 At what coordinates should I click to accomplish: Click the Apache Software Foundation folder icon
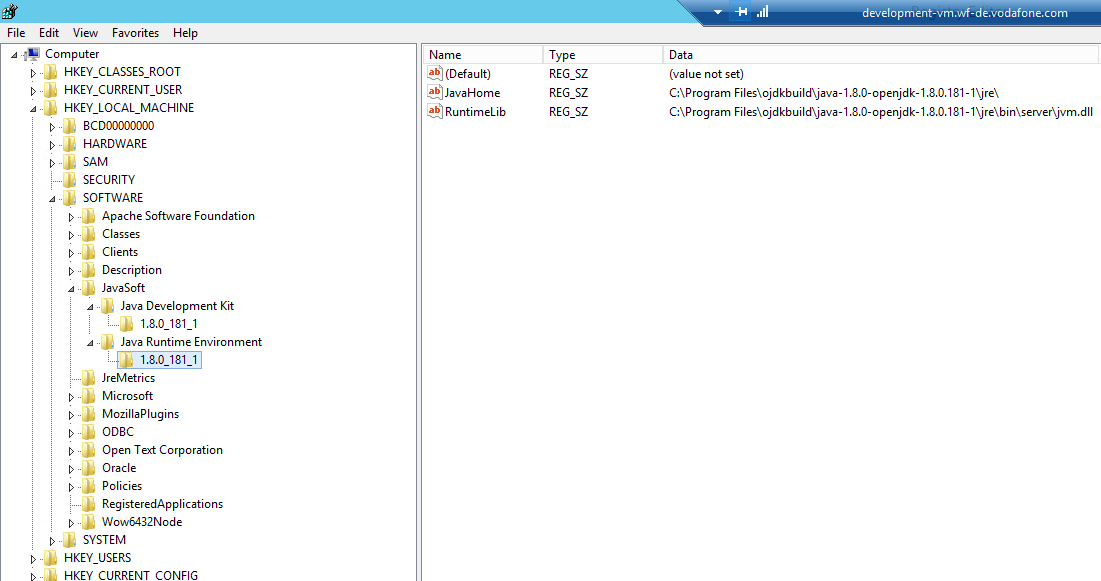point(88,216)
